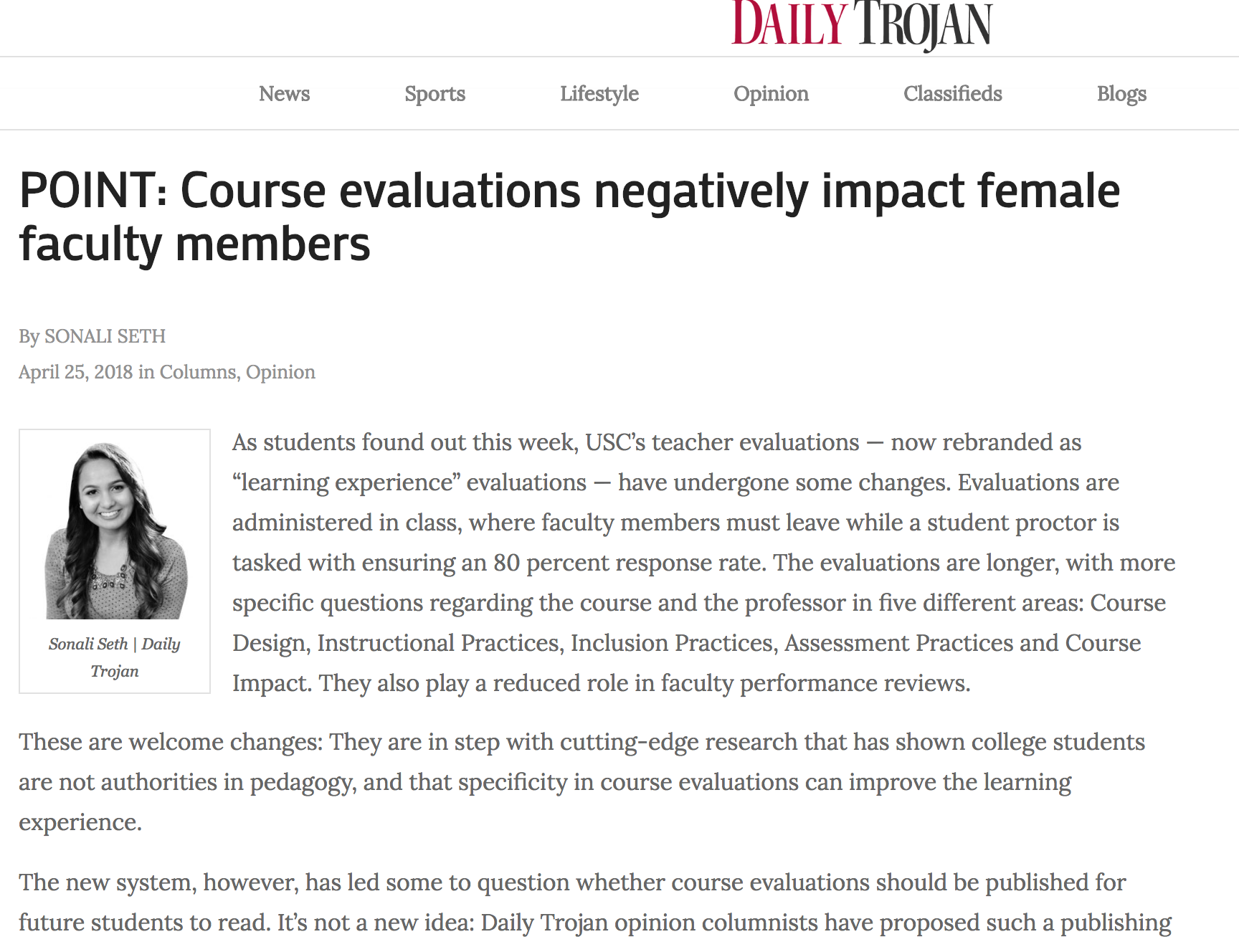The width and height of the screenshot is (1239, 952).
Task: Visit the Blogs section
Action: (1121, 94)
